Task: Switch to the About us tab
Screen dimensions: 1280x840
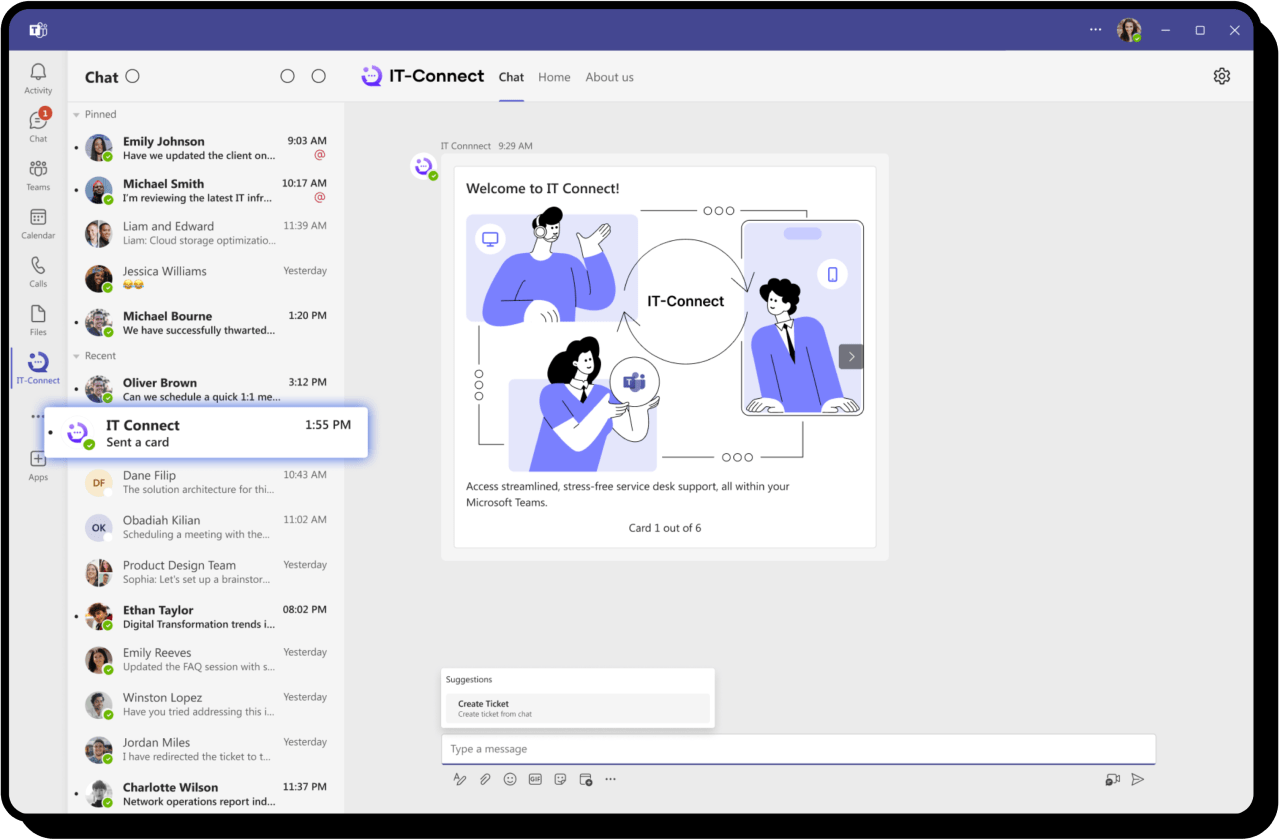Action: 609,77
